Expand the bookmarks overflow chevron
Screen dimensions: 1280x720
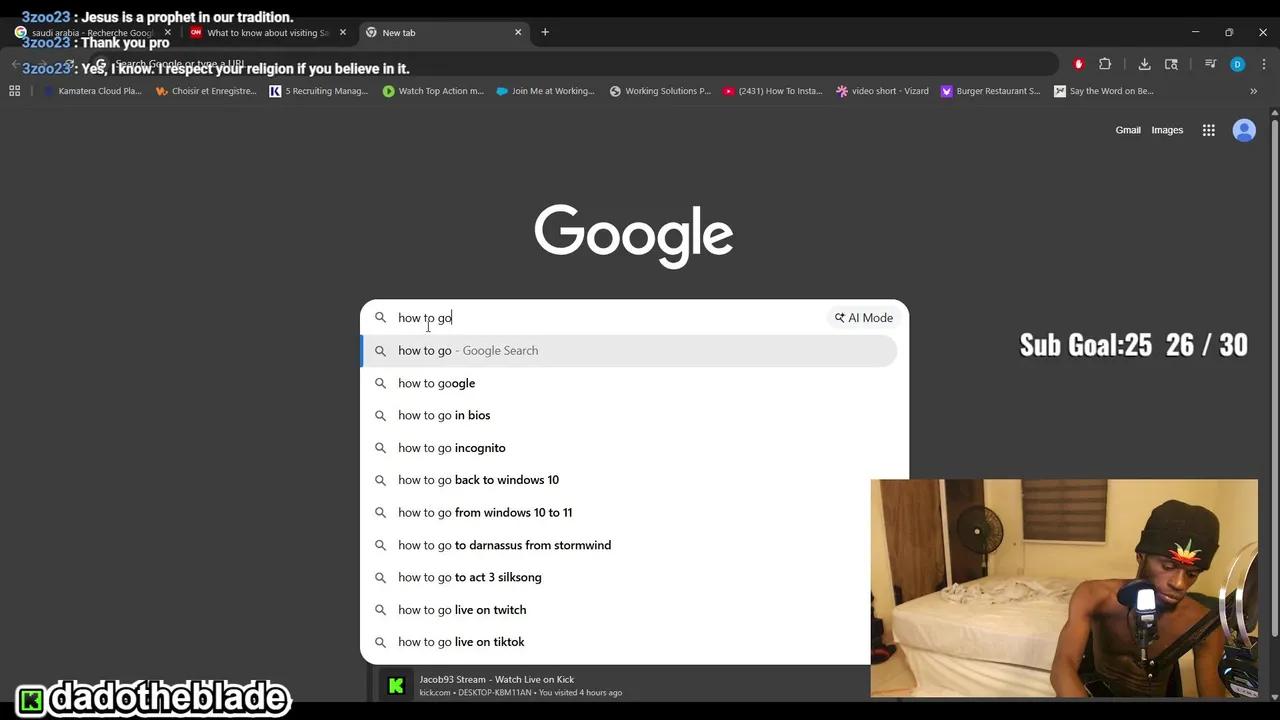[1253, 91]
